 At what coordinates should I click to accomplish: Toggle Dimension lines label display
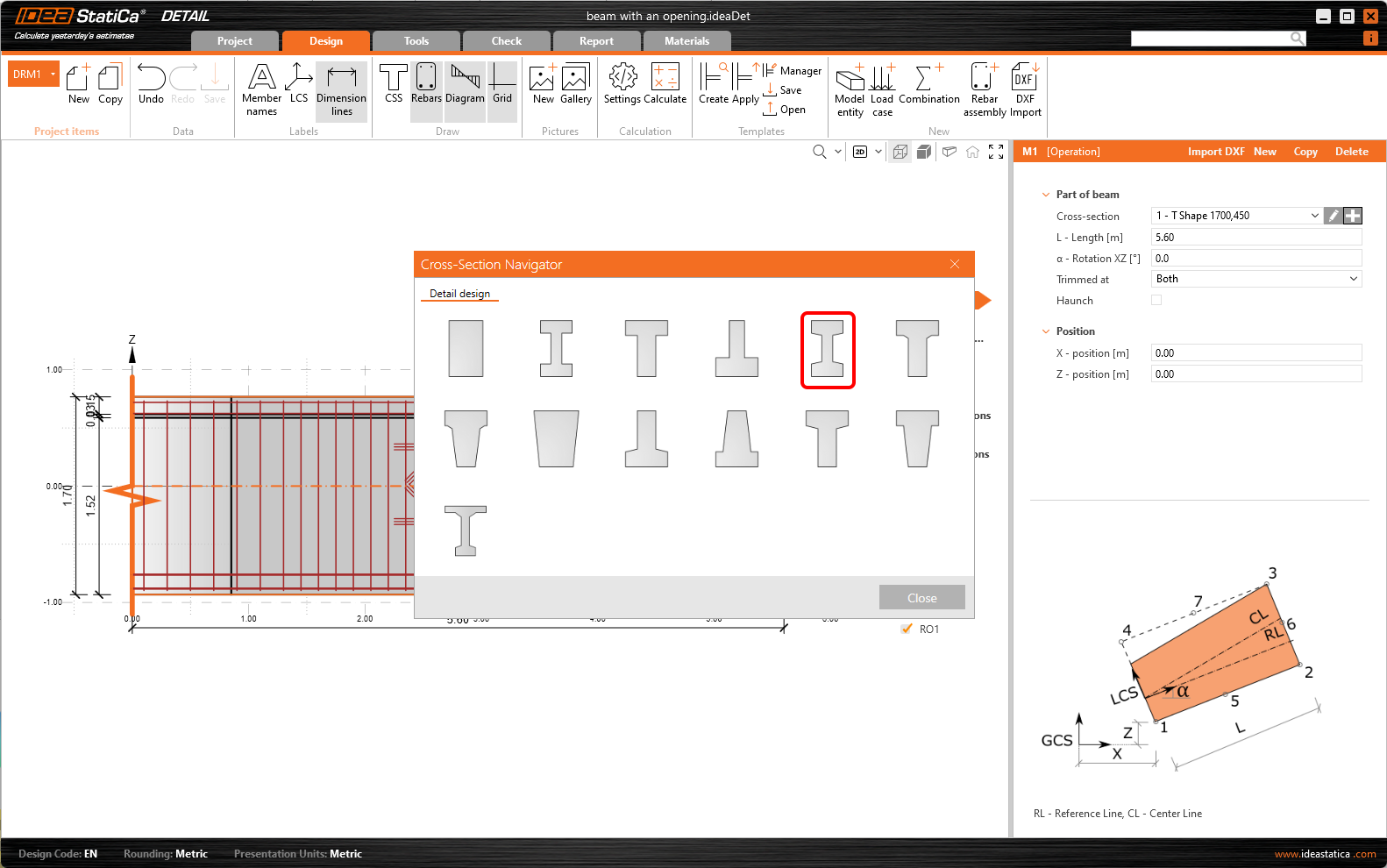341,89
